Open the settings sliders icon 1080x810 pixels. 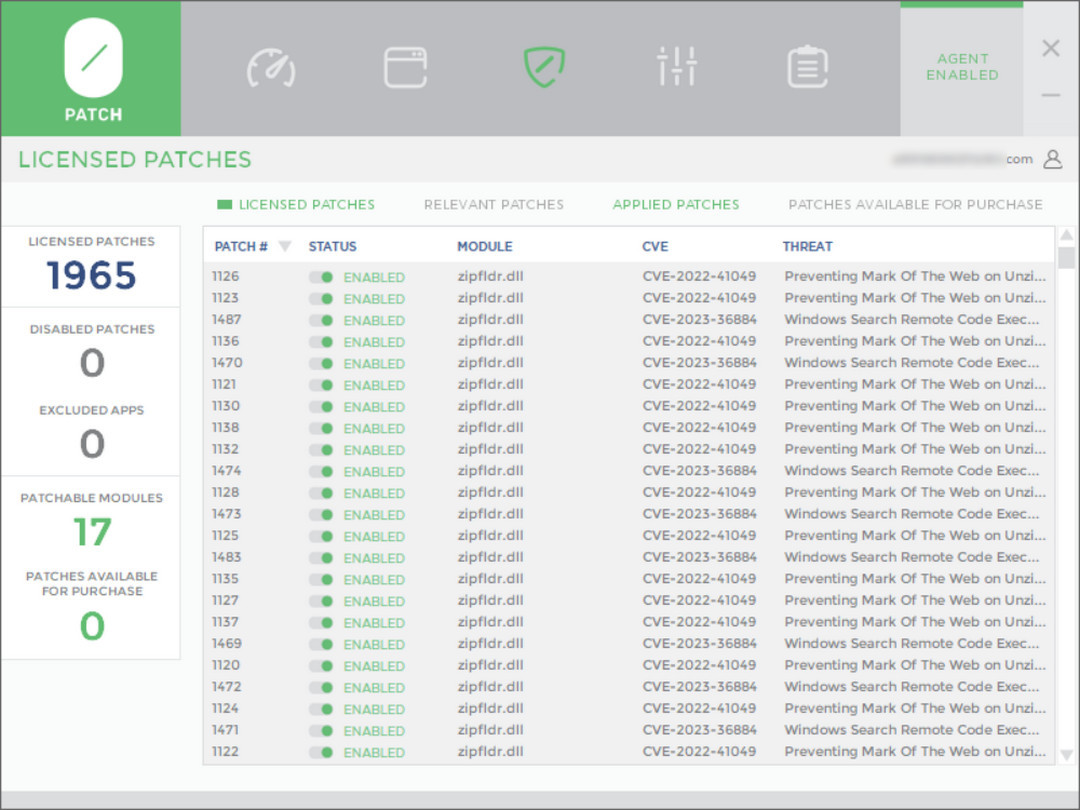[677, 67]
